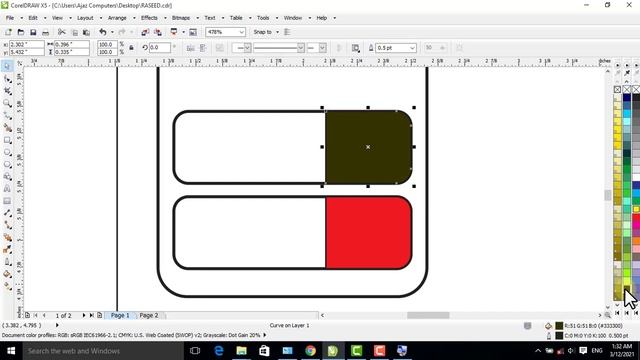Open File Explorer from the taskbar

click(241, 351)
